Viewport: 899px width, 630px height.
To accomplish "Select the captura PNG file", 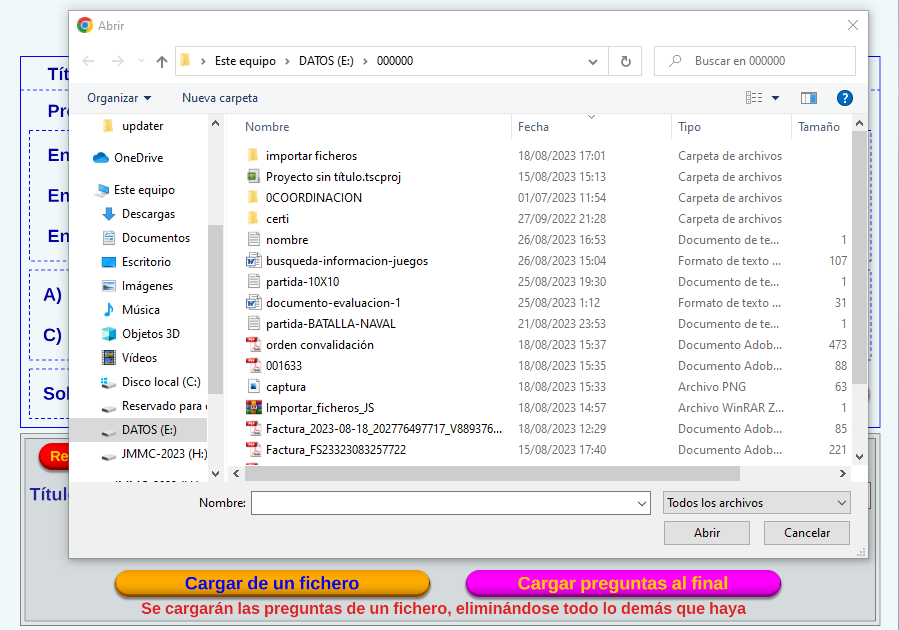I will [x=286, y=387].
